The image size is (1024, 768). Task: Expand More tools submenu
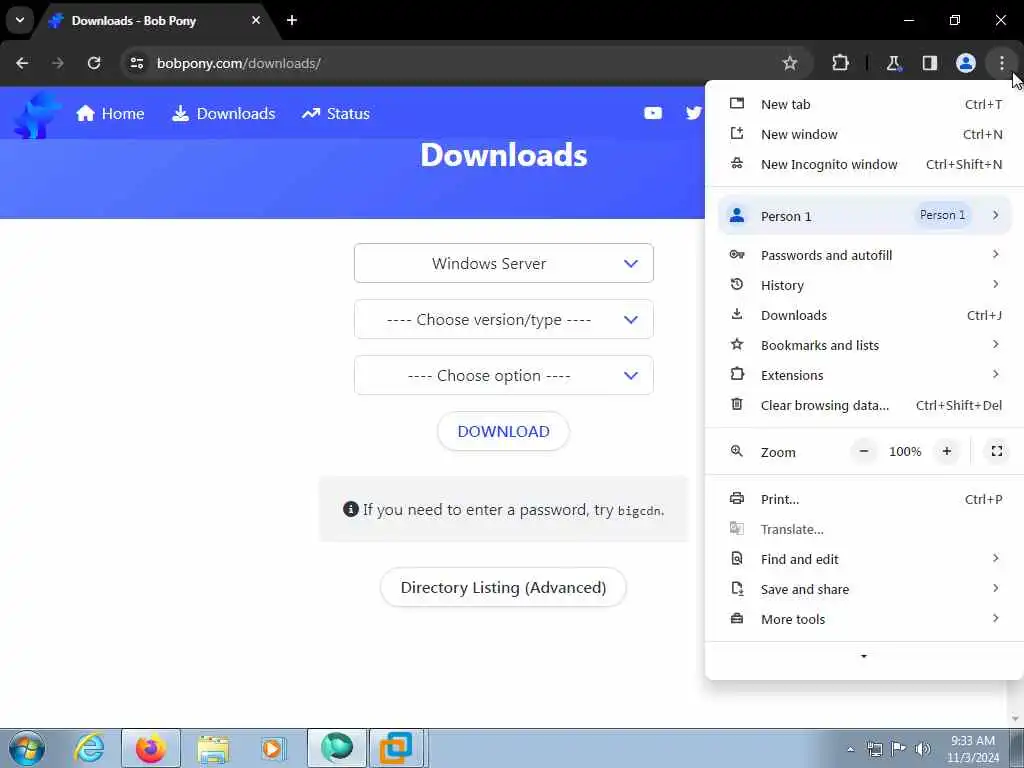[x=864, y=620]
